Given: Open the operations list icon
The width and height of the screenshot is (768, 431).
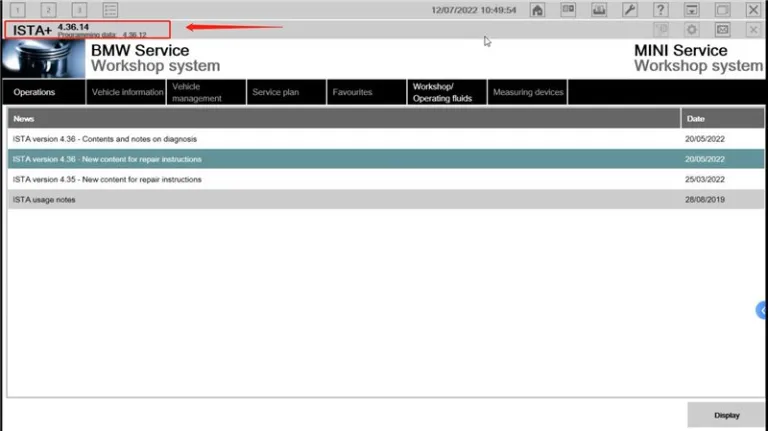Looking at the screenshot, I should (x=110, y=10).
